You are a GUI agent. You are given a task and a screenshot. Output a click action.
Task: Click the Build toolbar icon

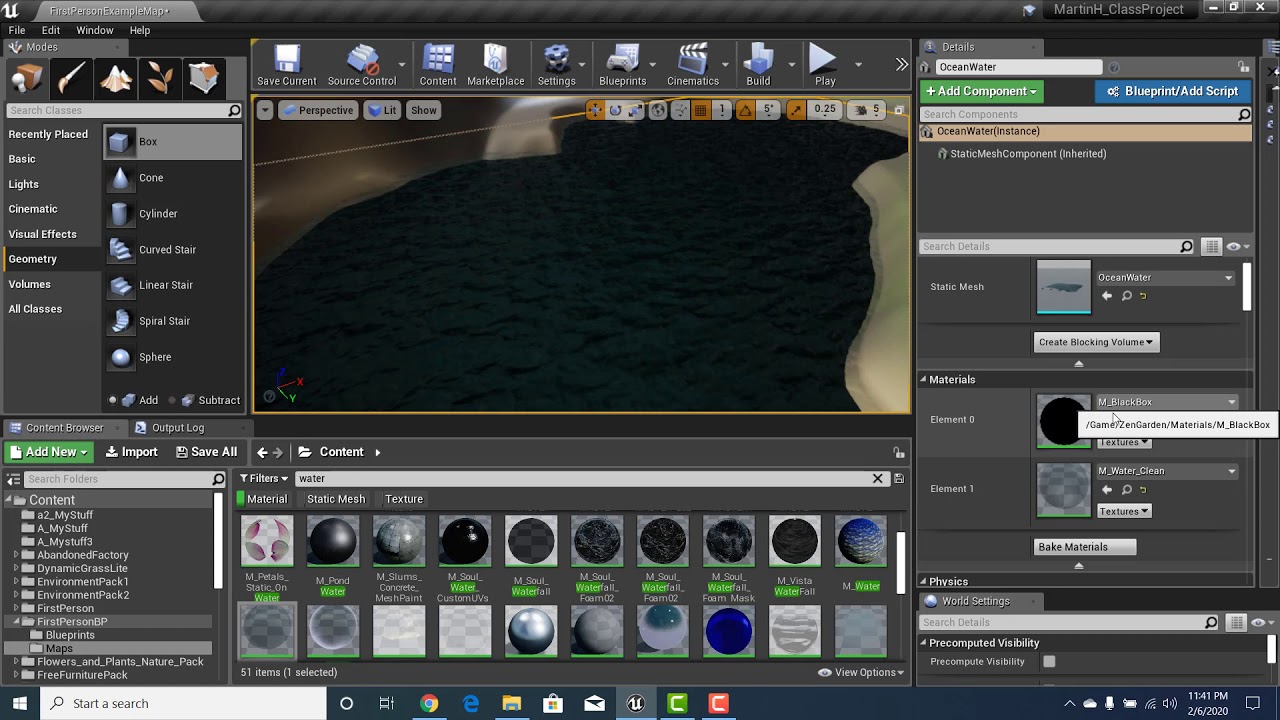click(x=758, y=66)
